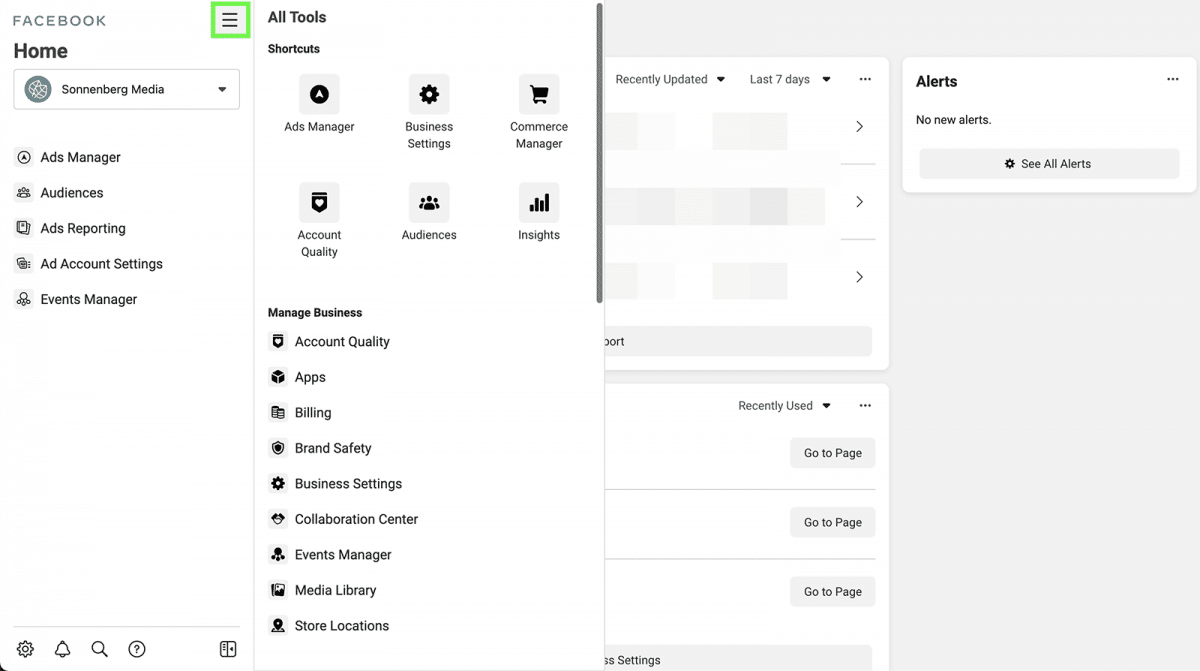
Task: Open the Recently Used sort dropdown
Action: point(785,406)
